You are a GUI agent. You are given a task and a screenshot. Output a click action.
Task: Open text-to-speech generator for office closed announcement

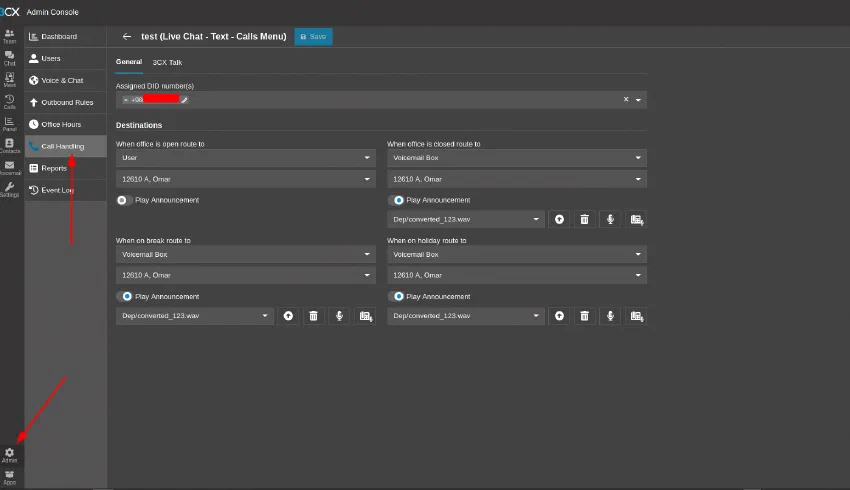636,219
